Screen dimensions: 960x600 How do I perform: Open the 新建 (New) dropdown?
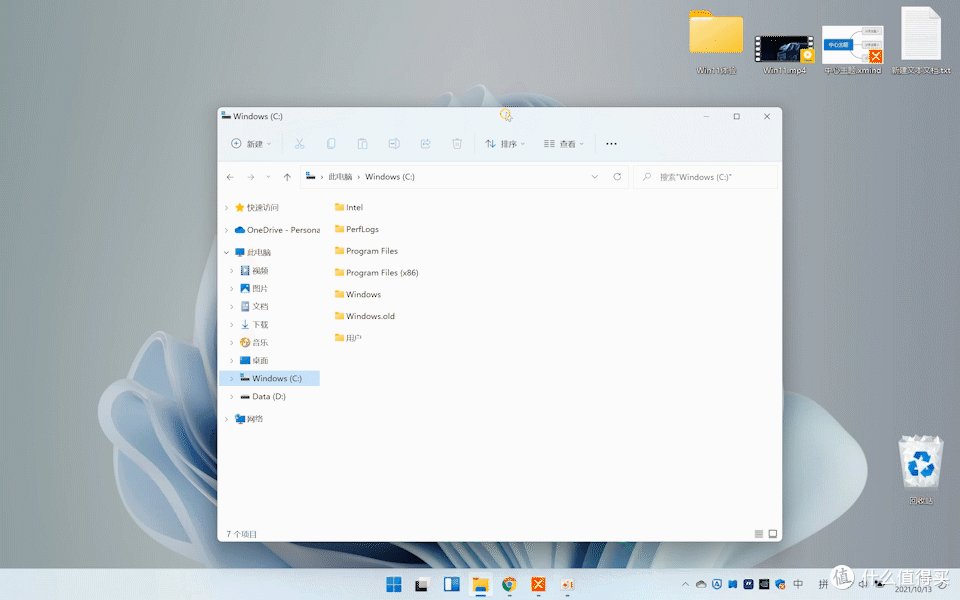[x=251, y=144]
